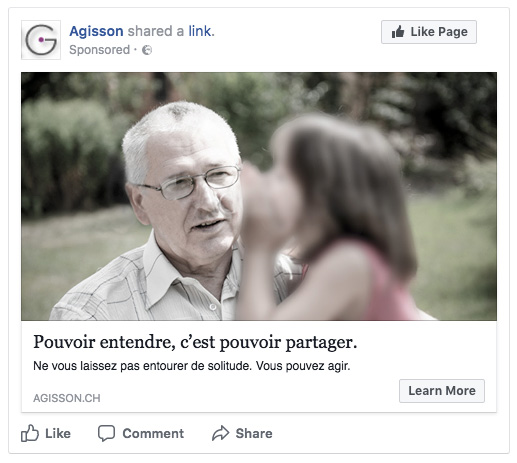This screenshot has width=517, height=463.
Task: Visit the AGISSON.CH domain link
Action: click(67, 398)
